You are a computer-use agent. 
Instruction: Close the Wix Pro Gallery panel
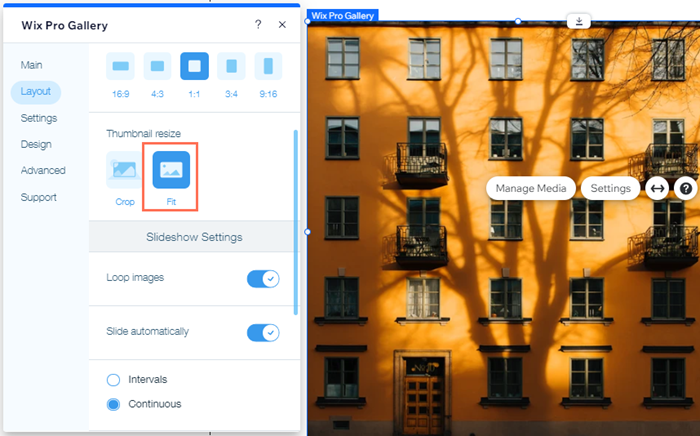click(x=282, y=25)
